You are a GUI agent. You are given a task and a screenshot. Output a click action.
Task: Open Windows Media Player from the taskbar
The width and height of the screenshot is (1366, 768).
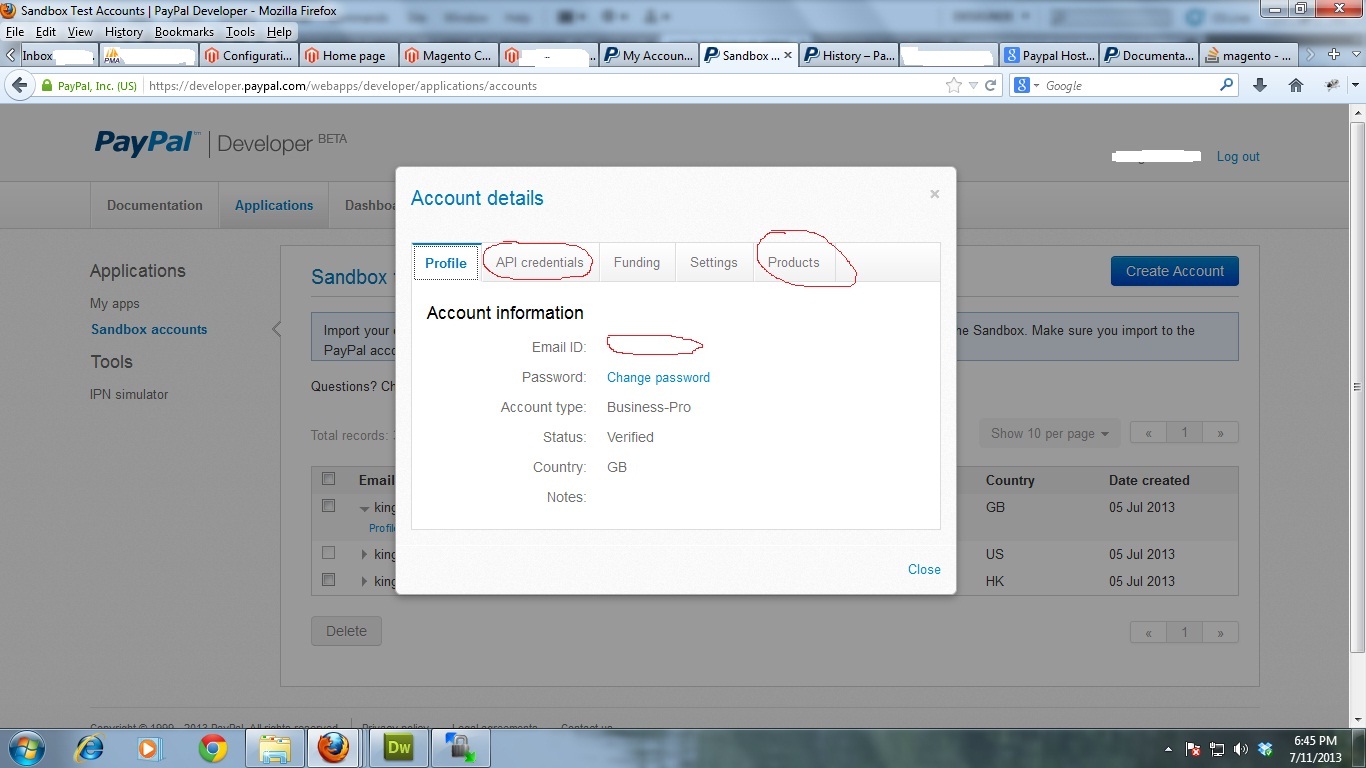149,748
